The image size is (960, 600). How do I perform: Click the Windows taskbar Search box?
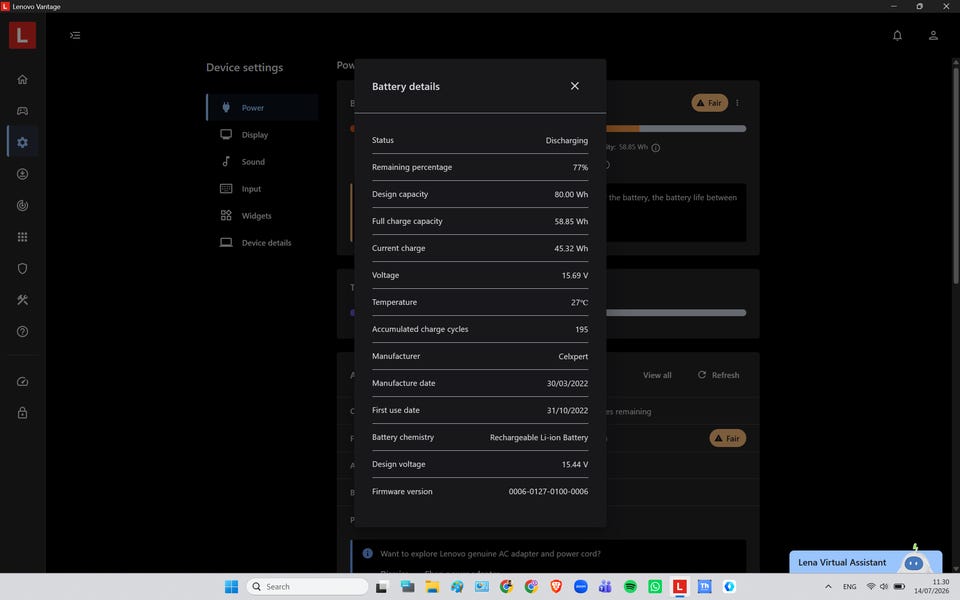coord(307,587)
